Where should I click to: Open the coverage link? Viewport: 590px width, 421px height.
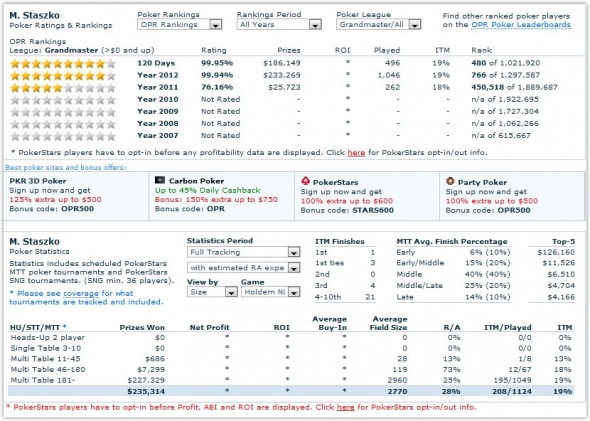click(81, 293)
